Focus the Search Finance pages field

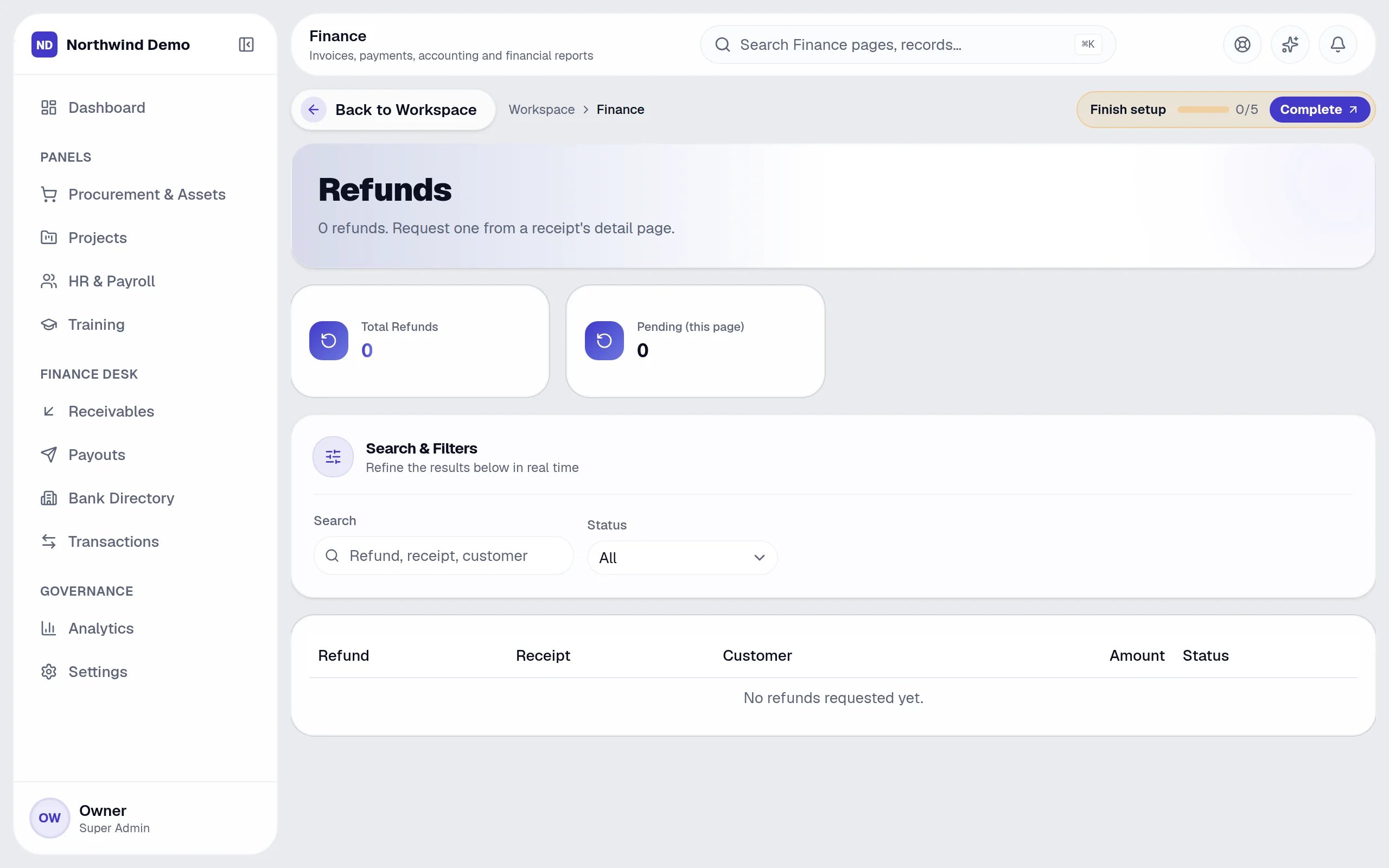tap(907, 45)
